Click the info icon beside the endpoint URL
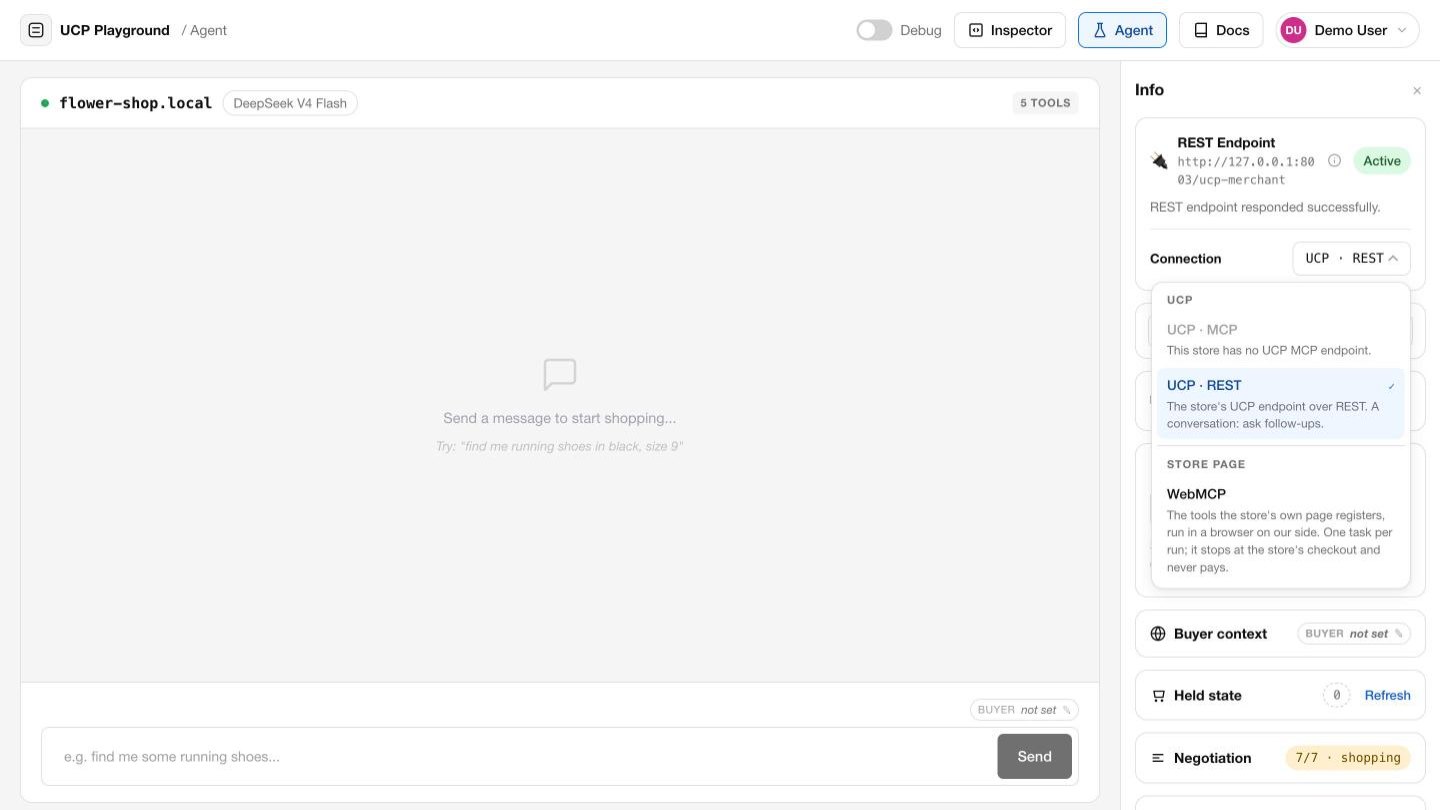 (1334, 161)
